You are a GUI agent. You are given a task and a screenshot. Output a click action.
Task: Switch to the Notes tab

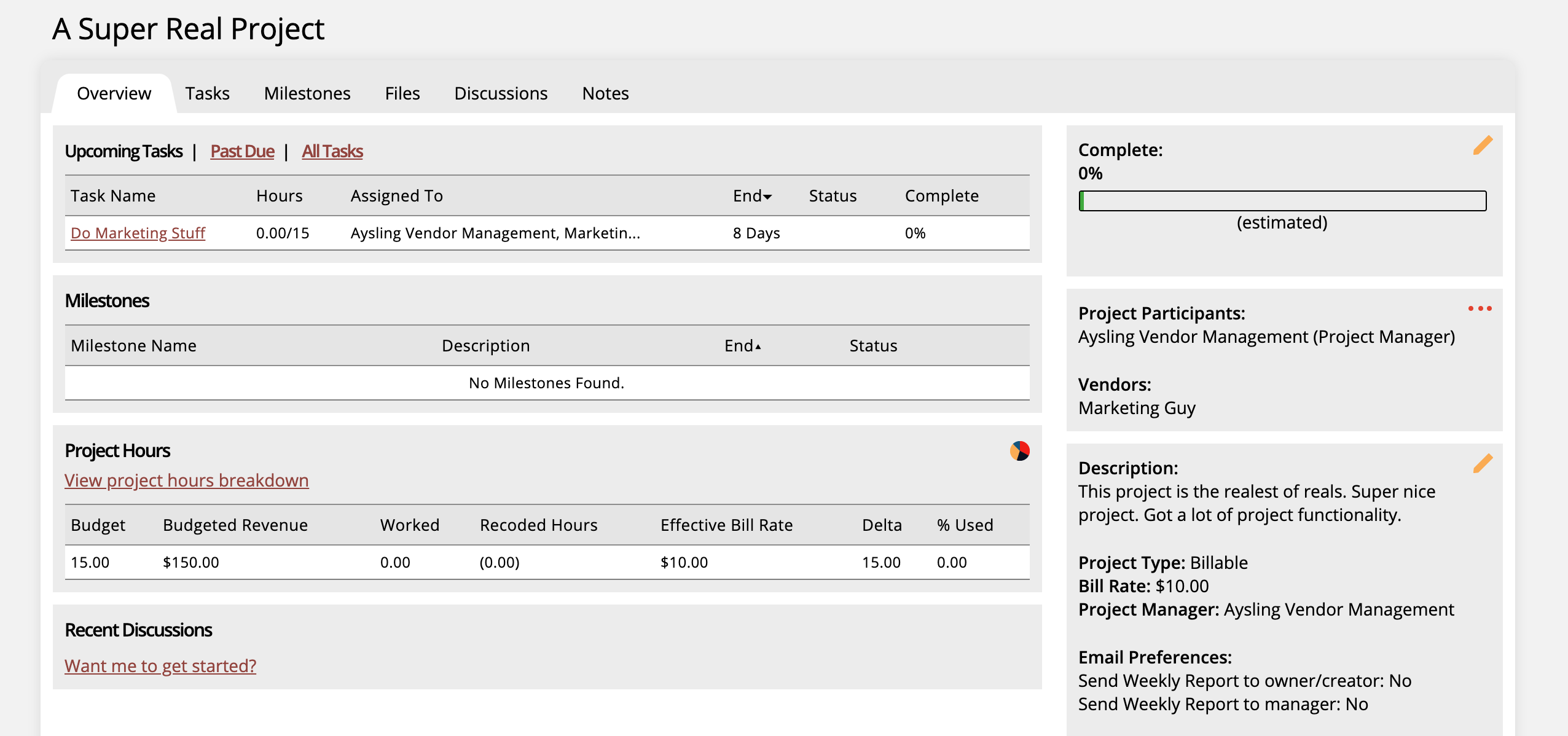click(x=605, y=93)
